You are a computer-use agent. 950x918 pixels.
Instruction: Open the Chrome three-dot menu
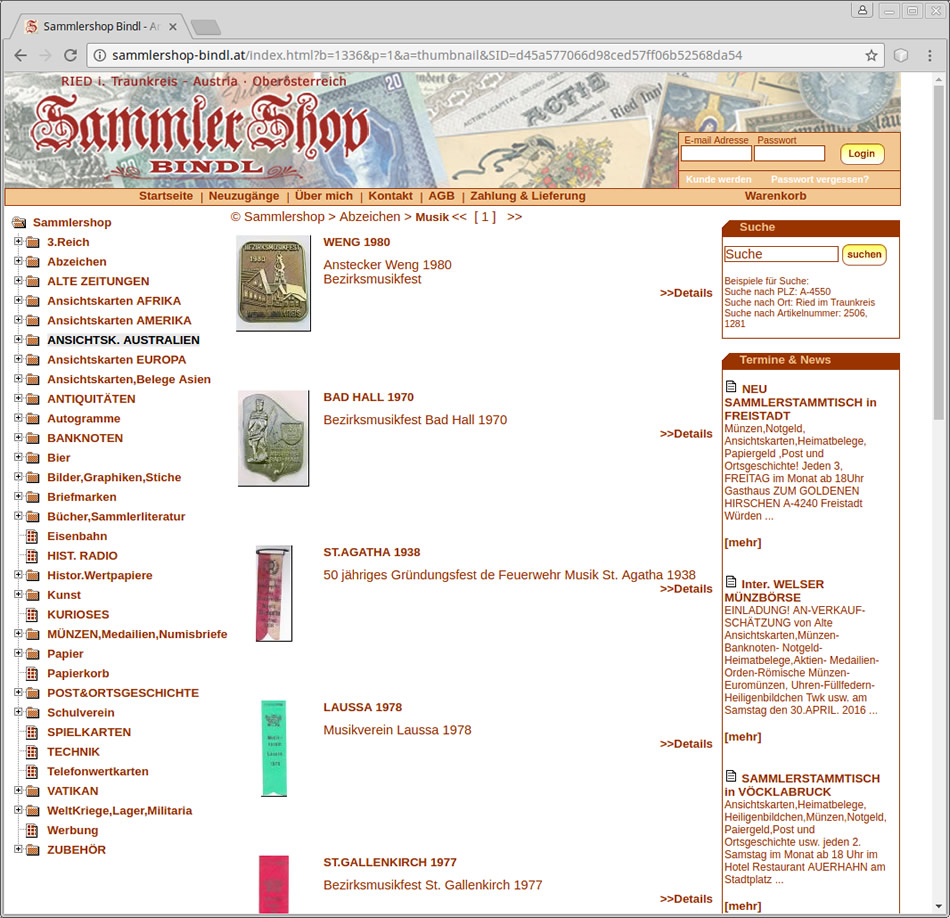coord(930,55)
